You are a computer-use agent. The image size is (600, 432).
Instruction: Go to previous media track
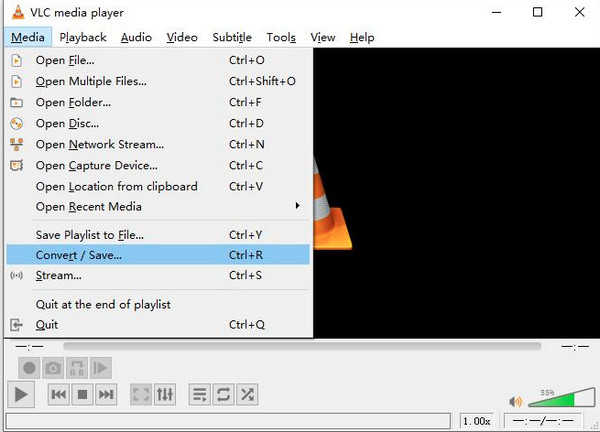pos(59,395)
